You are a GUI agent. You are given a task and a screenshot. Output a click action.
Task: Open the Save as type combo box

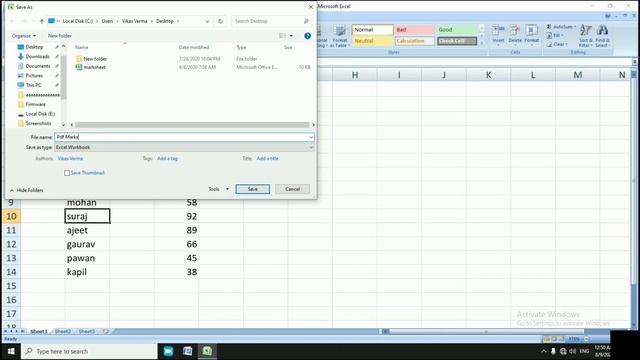[184, 147]
